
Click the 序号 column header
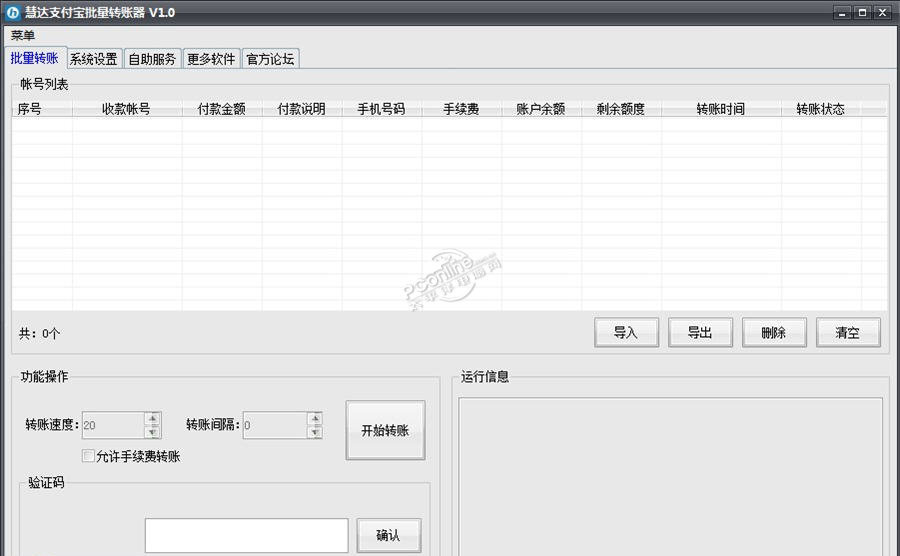pos(42,108)
